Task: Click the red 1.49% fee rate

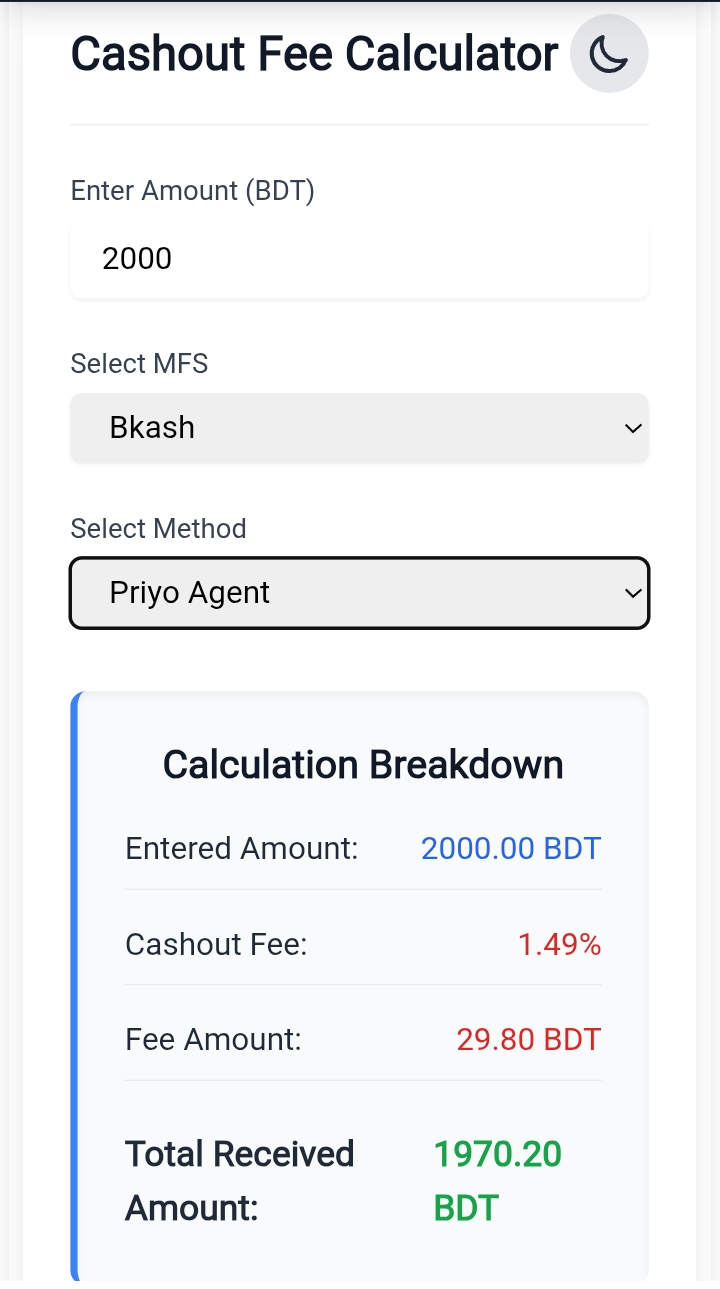Action: point(559,944)
